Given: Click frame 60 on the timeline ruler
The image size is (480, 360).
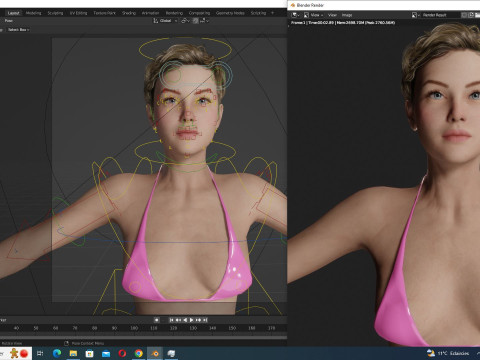Looking at the screenshot, I should pos(55,328).
